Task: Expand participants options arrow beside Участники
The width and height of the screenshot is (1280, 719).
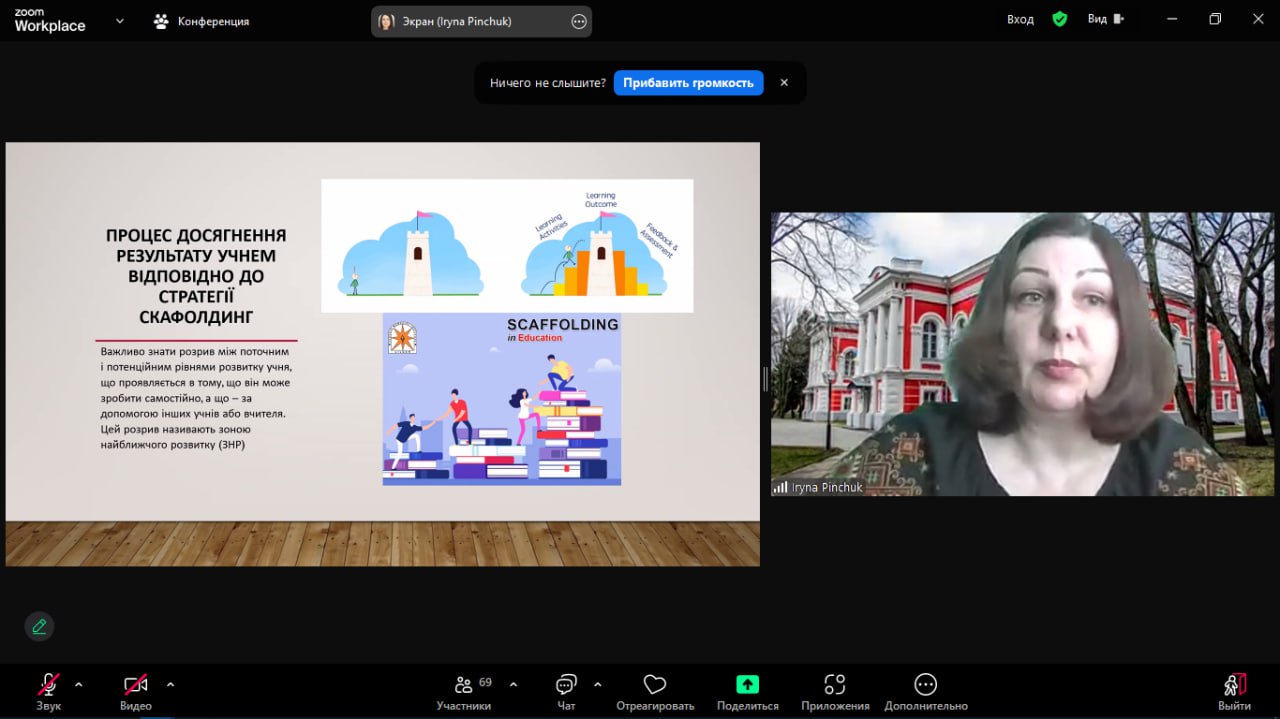Action: coord(514,685)
